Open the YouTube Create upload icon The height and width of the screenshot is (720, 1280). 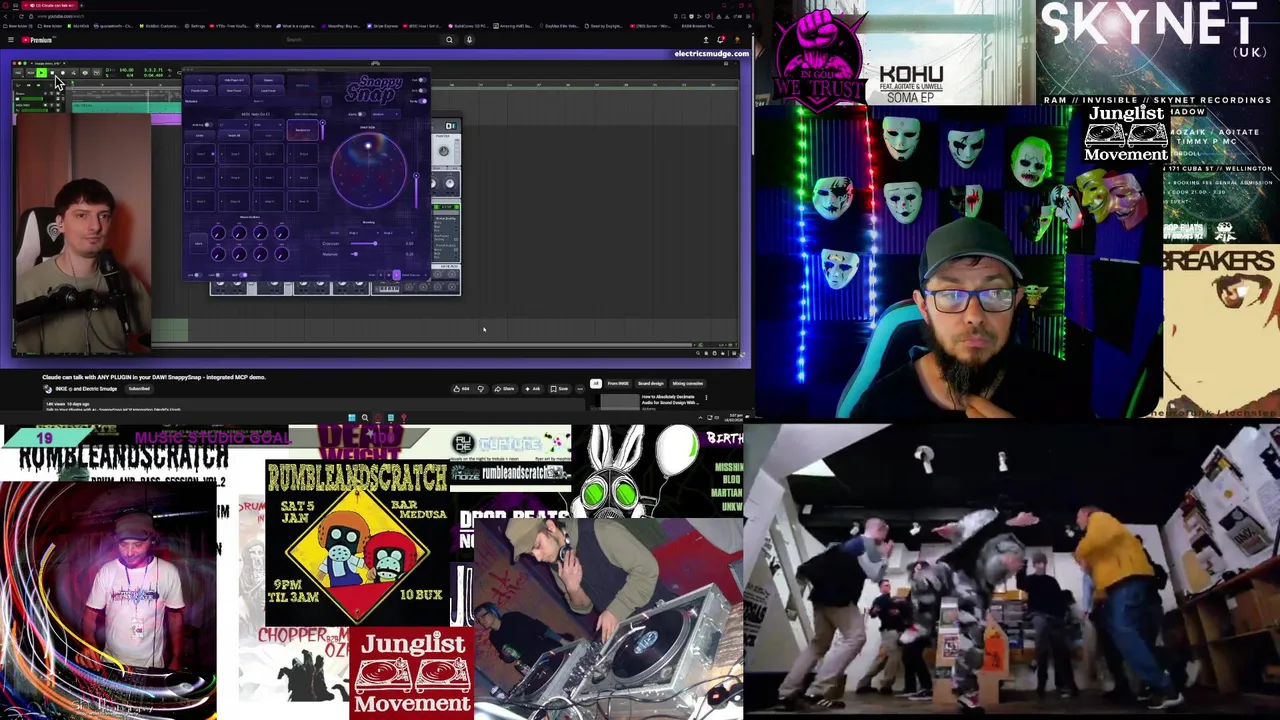(x=705, y=40)
